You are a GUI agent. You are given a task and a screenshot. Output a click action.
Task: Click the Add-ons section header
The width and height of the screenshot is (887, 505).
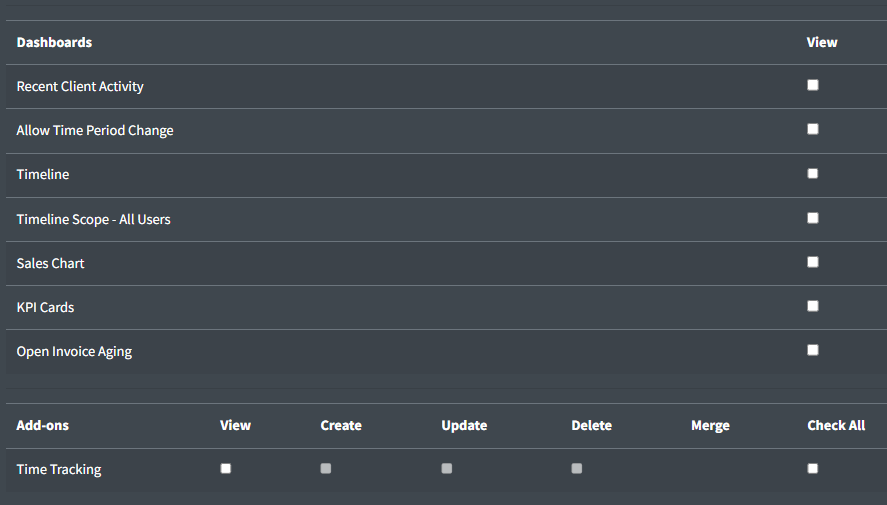[x=43, y=425]
